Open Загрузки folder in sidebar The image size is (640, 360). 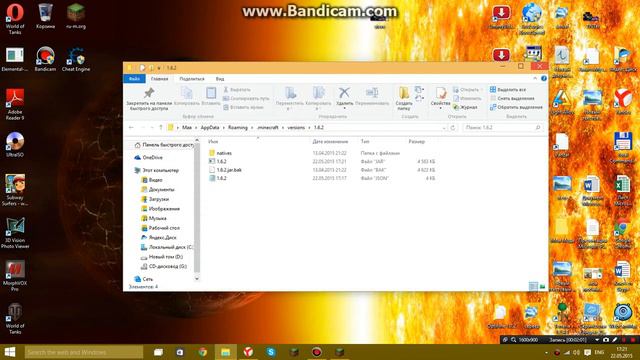tap(158, 199)
